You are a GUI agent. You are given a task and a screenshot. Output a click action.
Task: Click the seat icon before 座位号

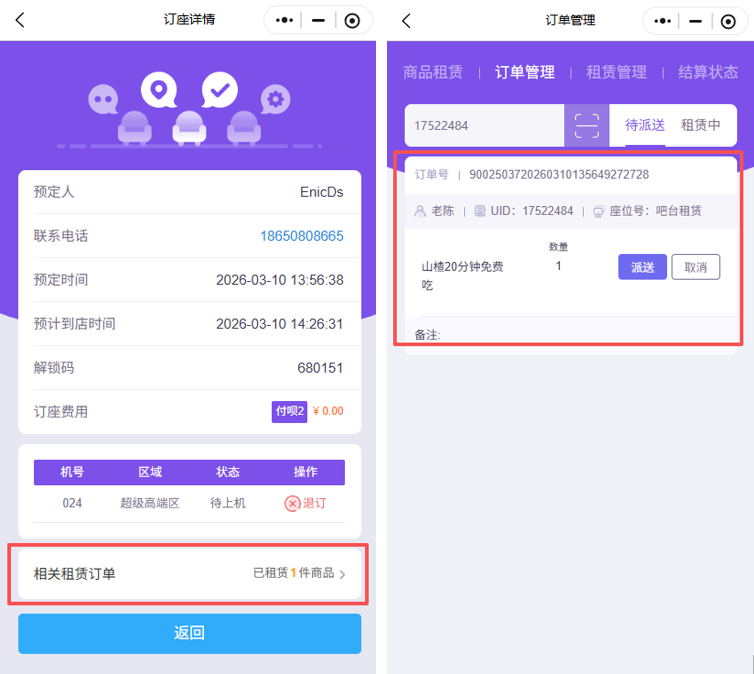[599, 212]
